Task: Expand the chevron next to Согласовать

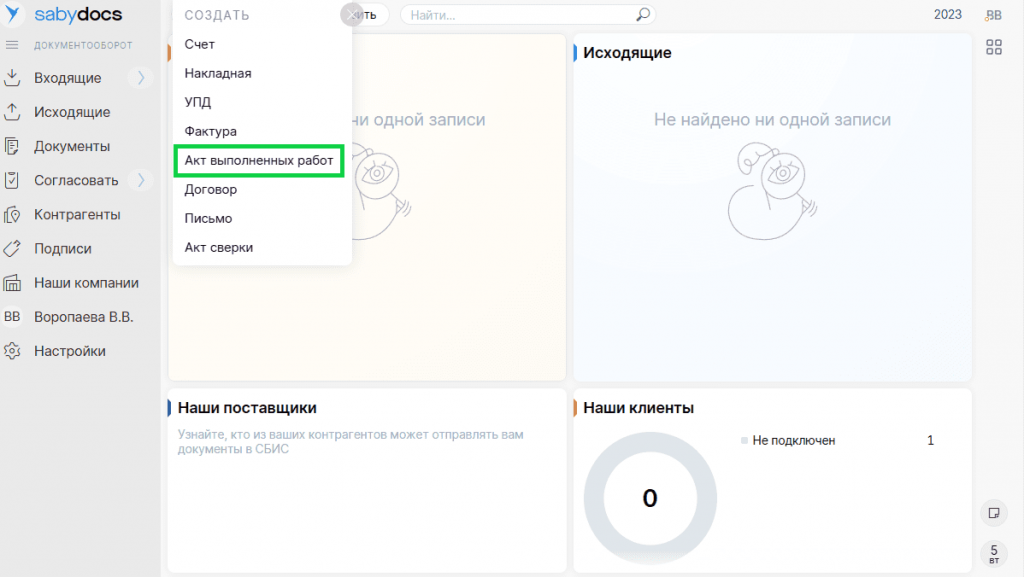Action: (x=141, y=181)
